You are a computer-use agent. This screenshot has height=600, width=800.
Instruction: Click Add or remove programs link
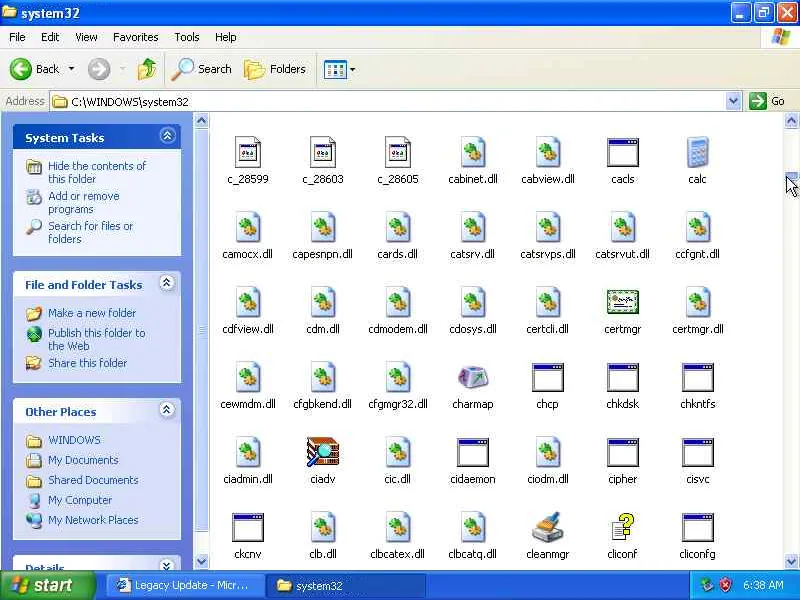[x=84, y=203]
